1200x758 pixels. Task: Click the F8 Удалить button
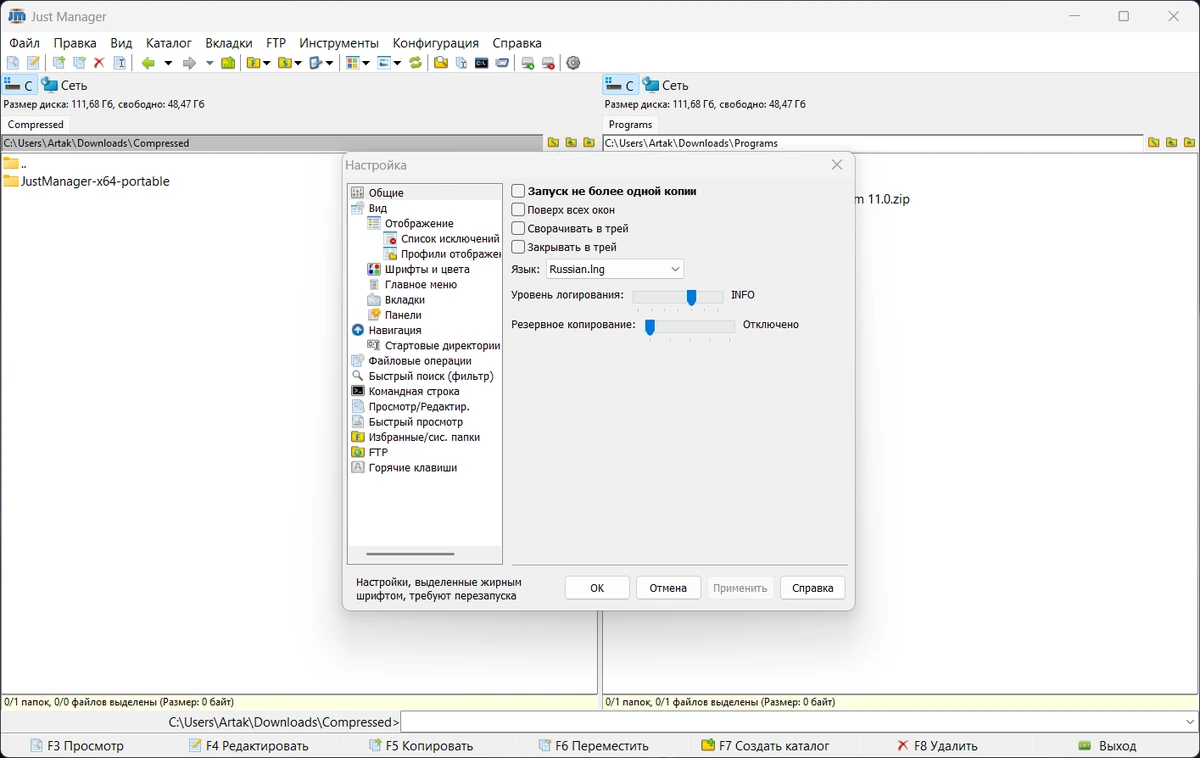click(x=937, y=746)
